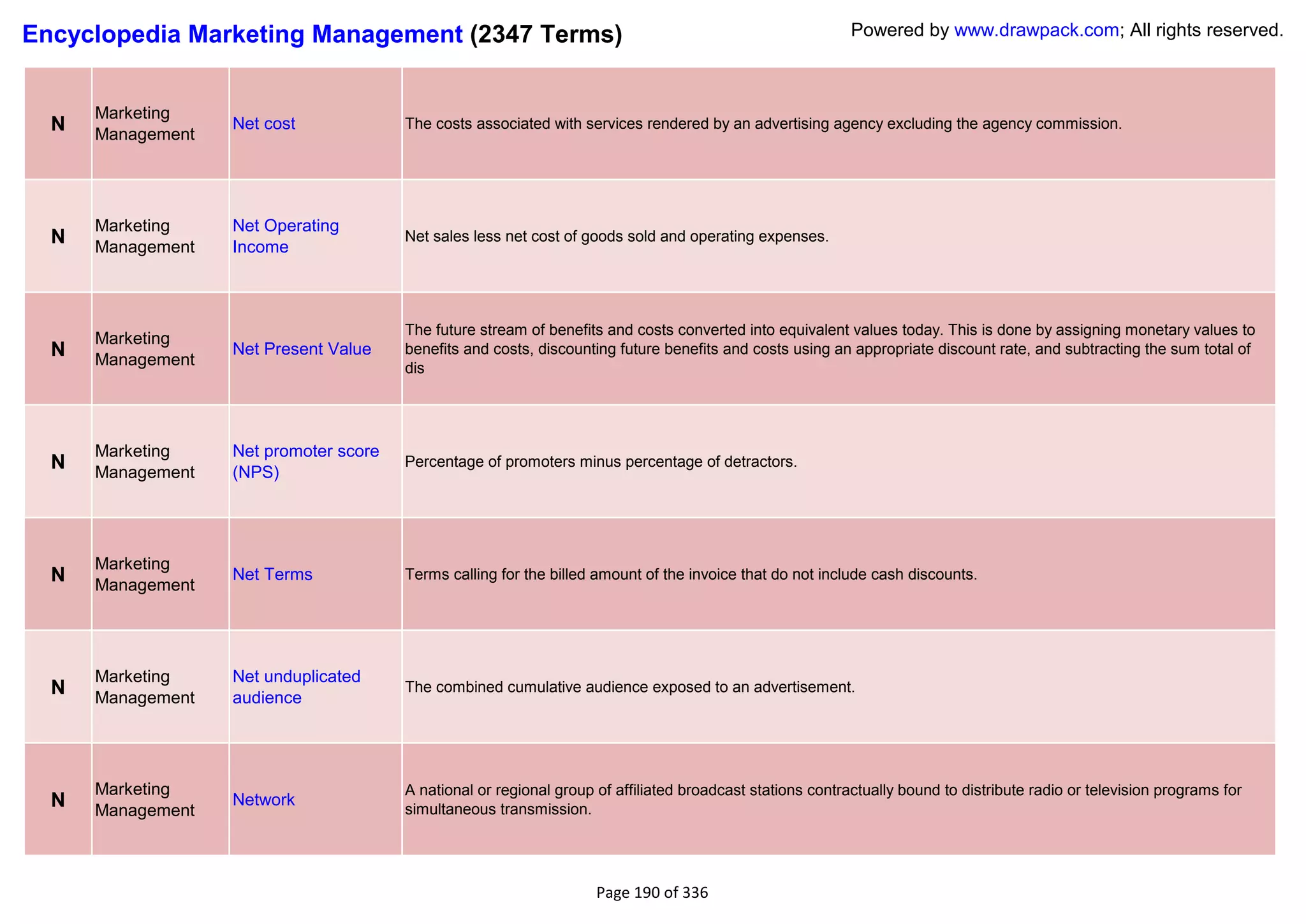Select the Net Terms definition text
This screenshot has width=1306, height=924.
coord(691,575)
